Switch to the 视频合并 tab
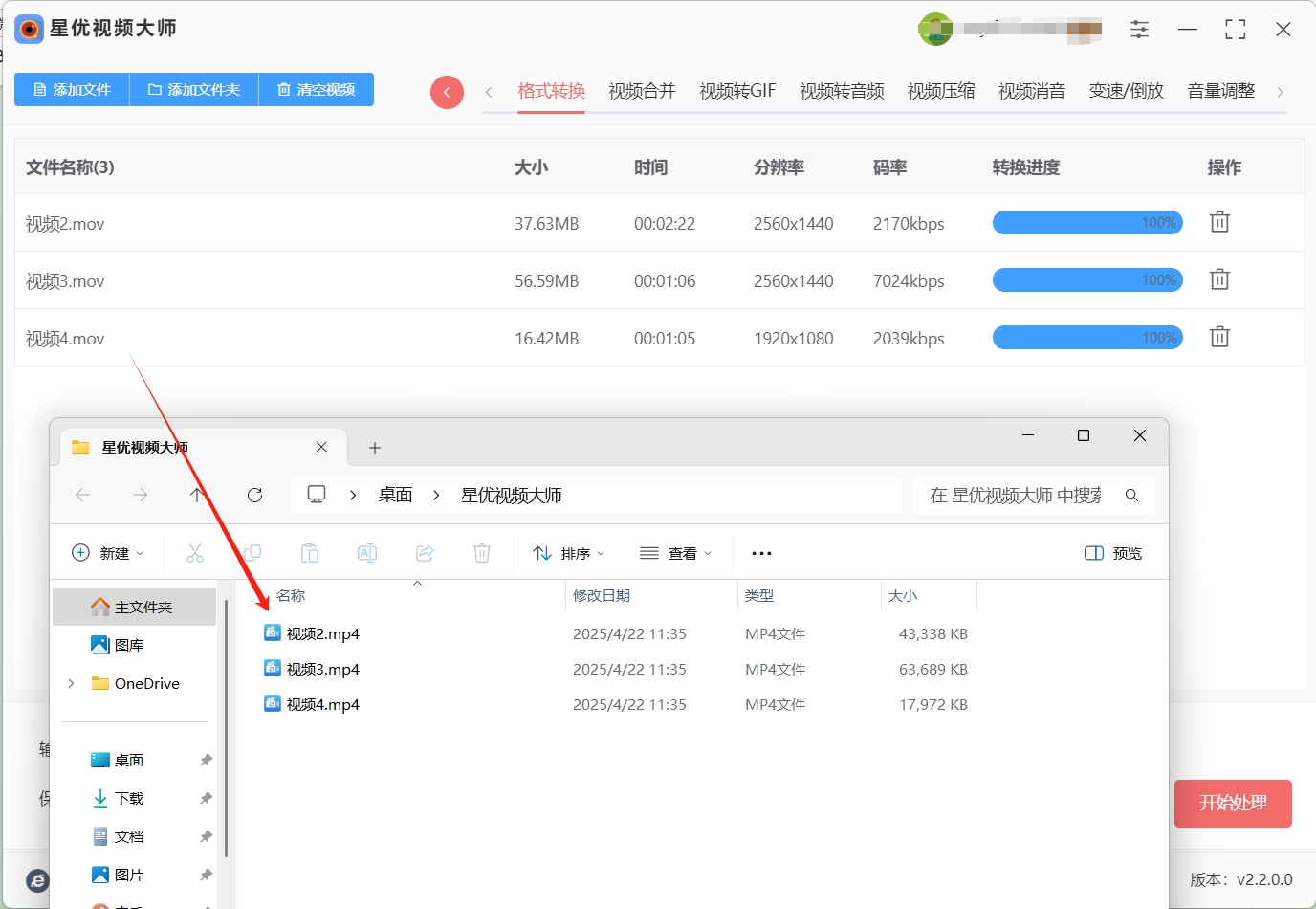Image resolution: width=1316 pixels, height=909 pixels. tap(643, 91)
